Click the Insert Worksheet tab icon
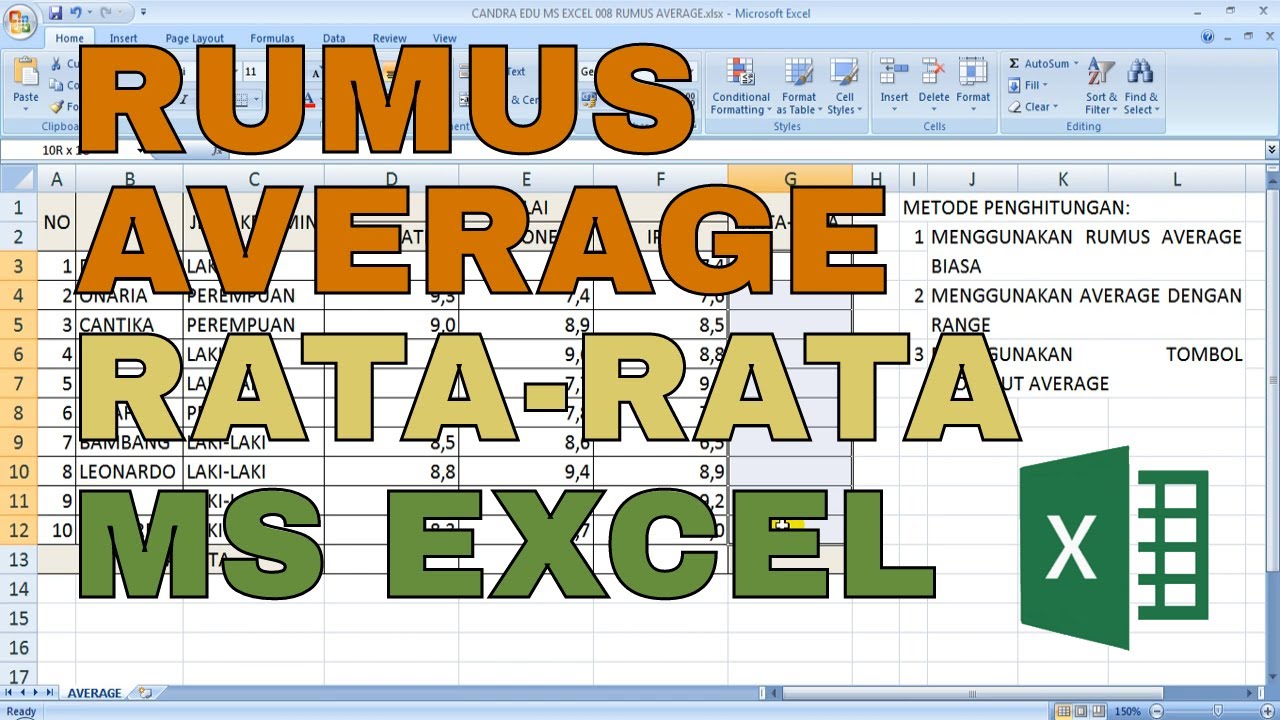Image resolution: width=1280 pixels, height=720 pixels. pyautogui.click(x=146, y=693)
